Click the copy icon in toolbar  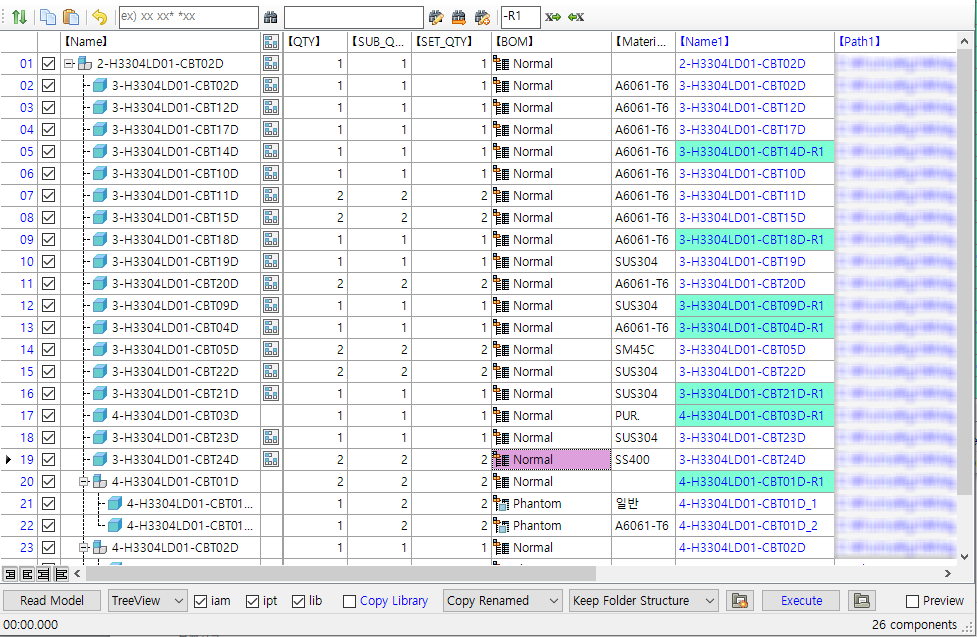coord(48,17)
